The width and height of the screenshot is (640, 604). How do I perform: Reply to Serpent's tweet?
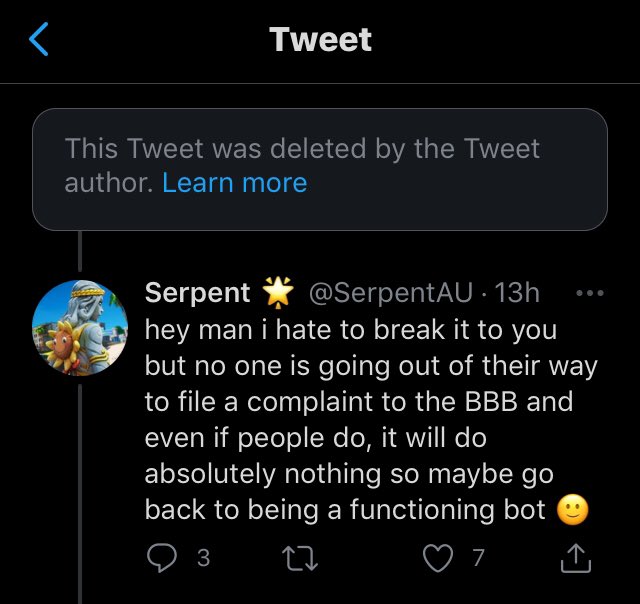tap(160, 559)
